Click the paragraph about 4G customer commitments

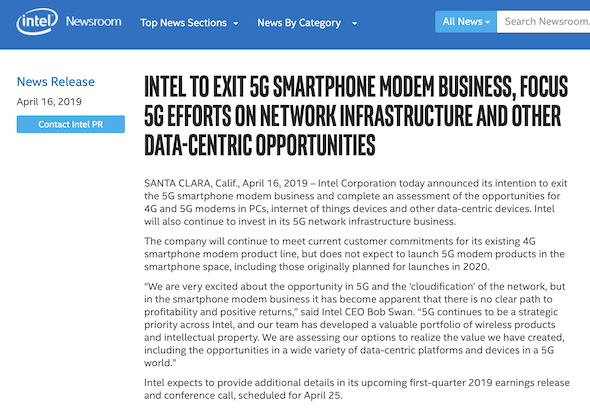click(x=354, y=254)
